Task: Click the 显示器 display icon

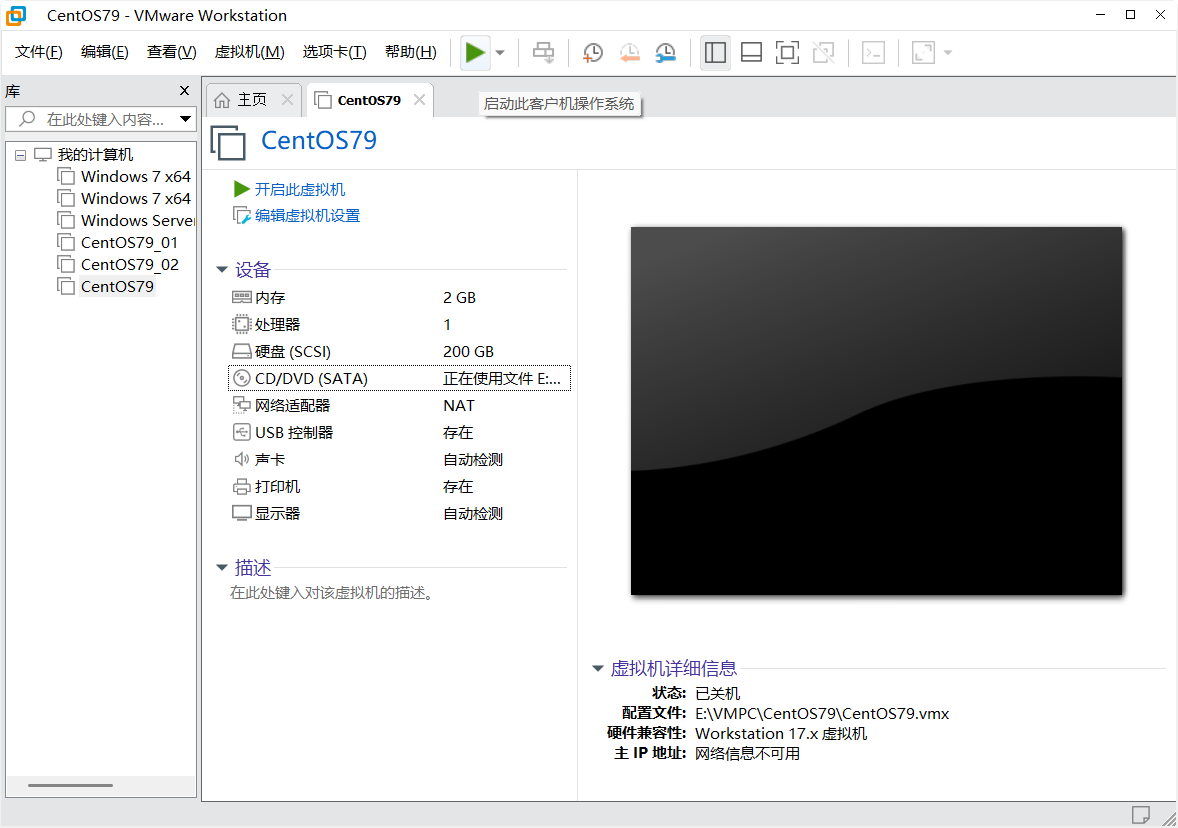Action: click(x=241, y=513)
